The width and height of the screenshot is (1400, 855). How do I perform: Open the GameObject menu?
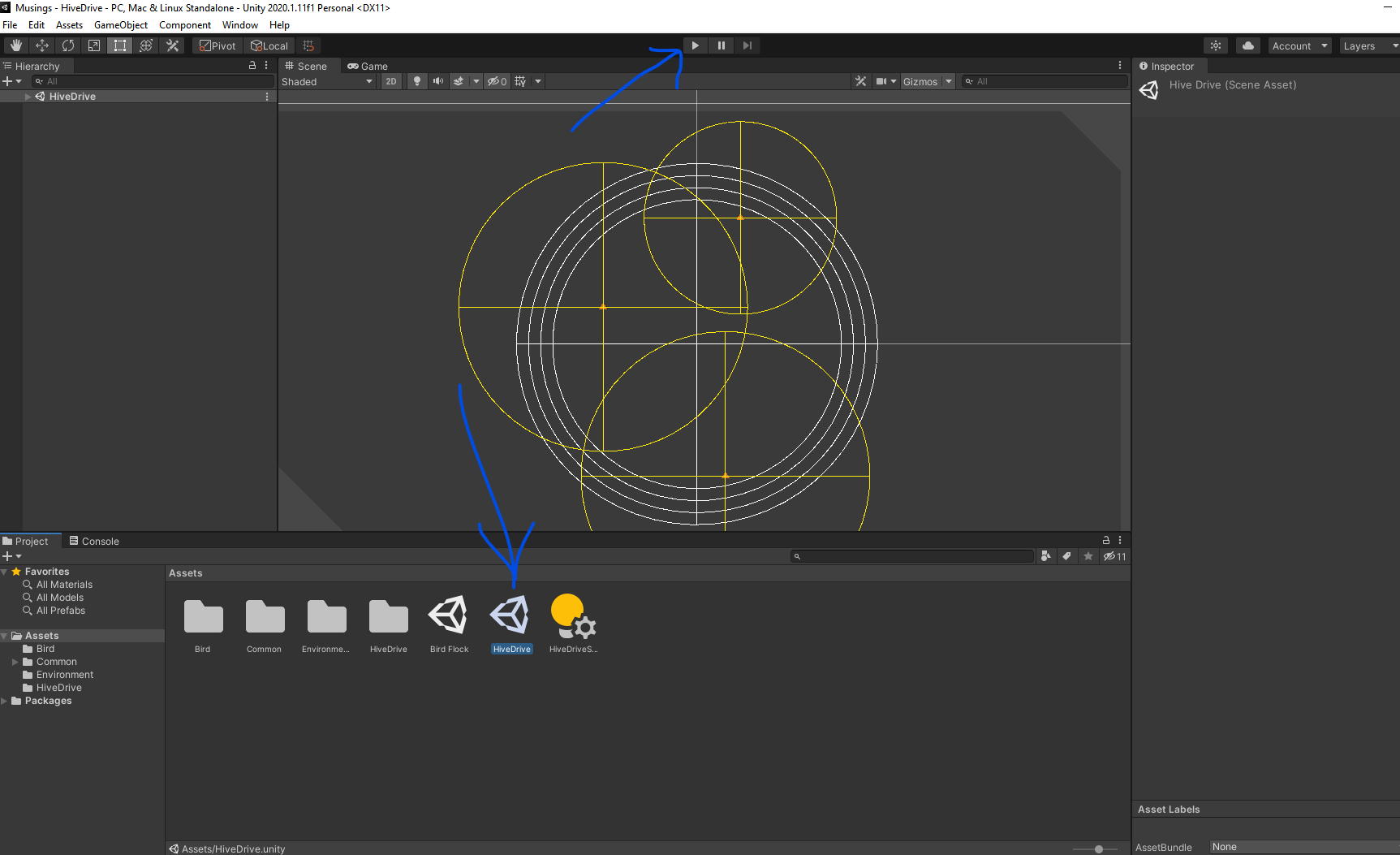click(x=121, y=25)
